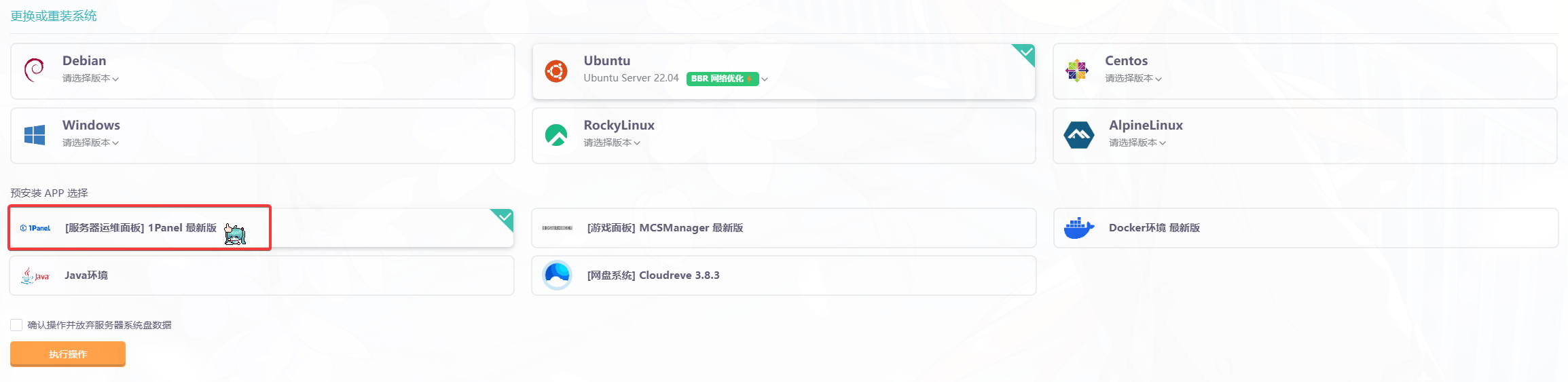This screenshot has height=382, width=1568.
Task: Click the BBR 网络优化 green badge
Action: tap(723, 79)
